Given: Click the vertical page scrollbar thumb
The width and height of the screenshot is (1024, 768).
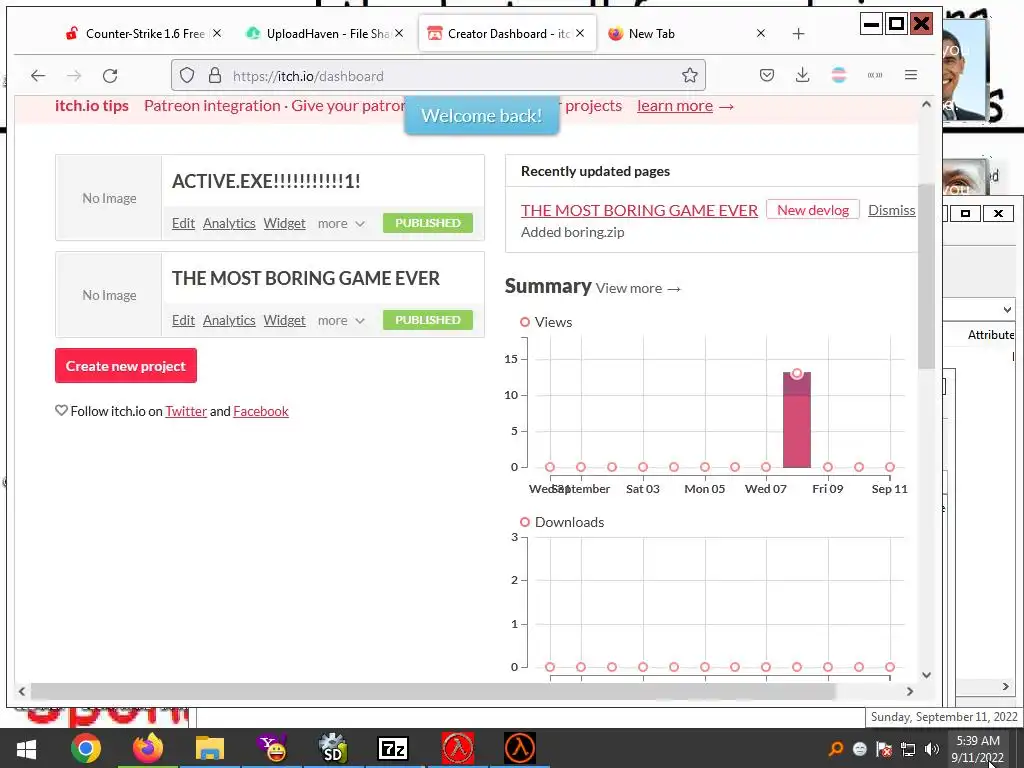Looking at the screenshot, I should (x=926, y=276).
